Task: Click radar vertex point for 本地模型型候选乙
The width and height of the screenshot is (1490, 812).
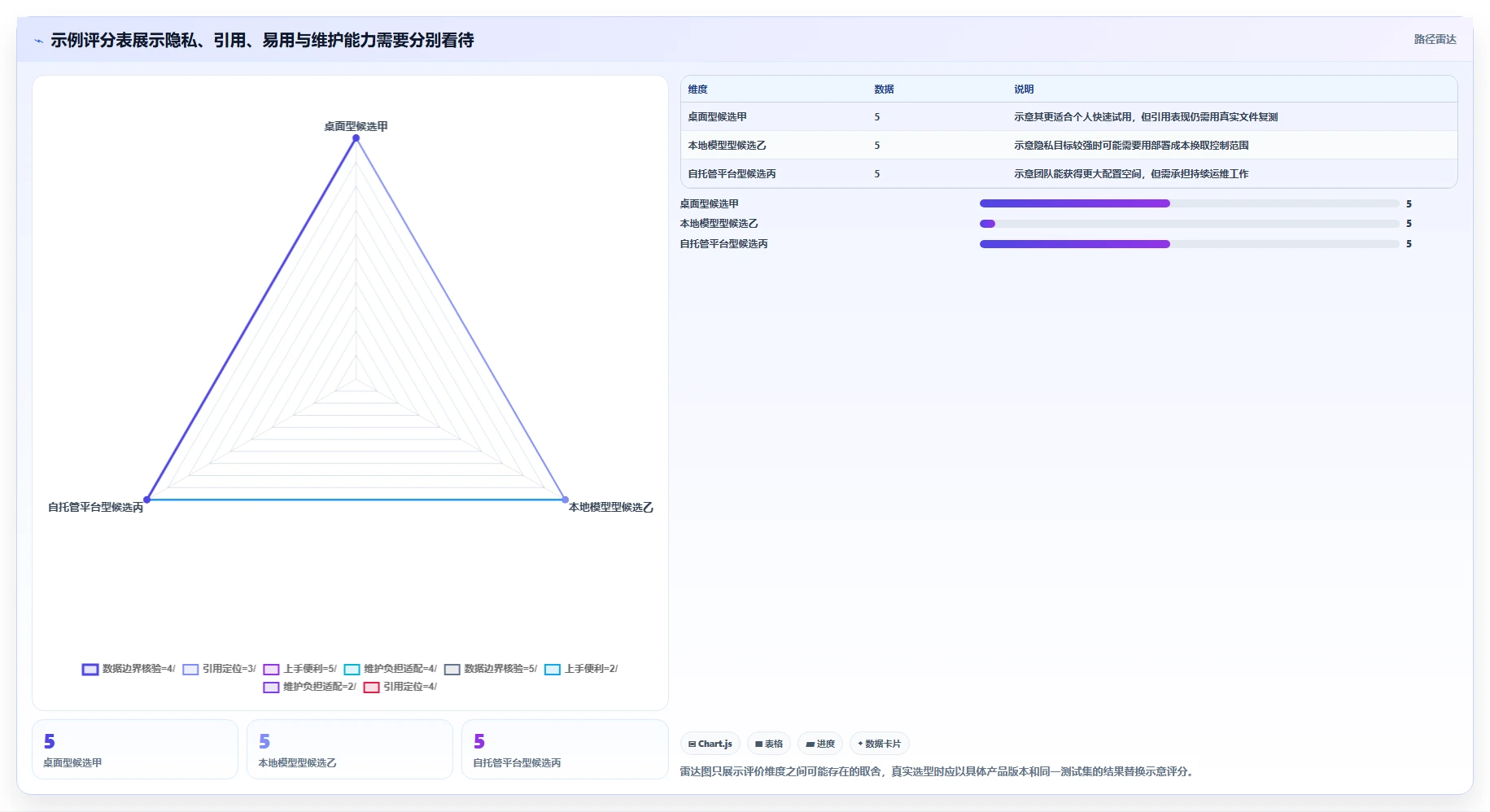Action: [x=565, y=500]
